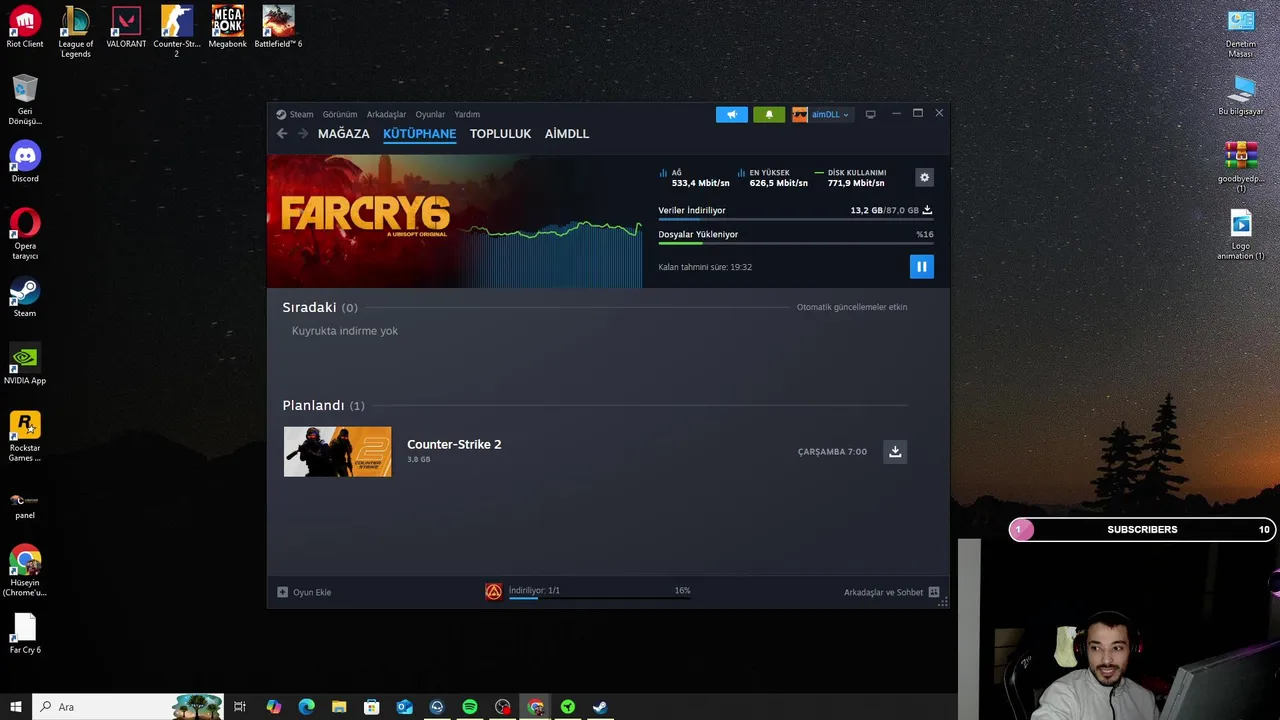Start Counter-Strike 2 download now icon
This screenshot has height=720, width=1280.
[895, 451]
